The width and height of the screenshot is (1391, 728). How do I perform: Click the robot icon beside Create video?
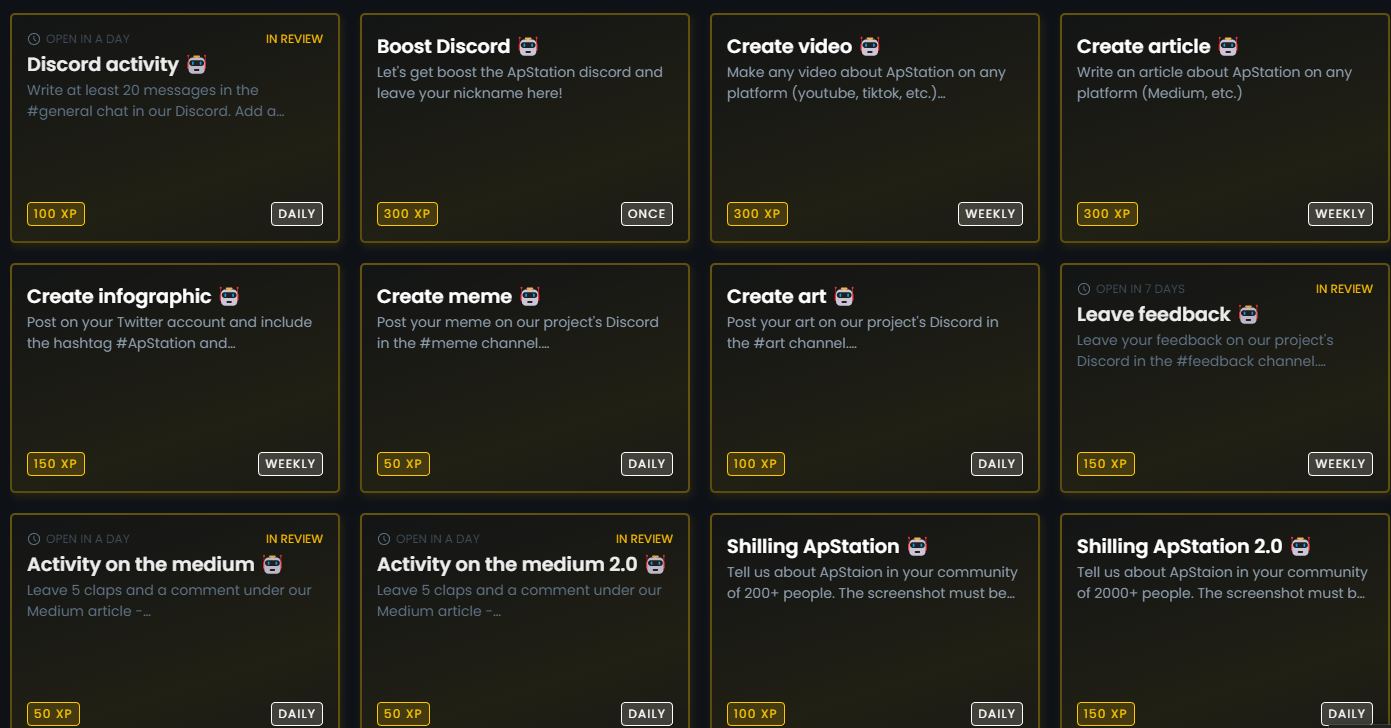(870, 46)
